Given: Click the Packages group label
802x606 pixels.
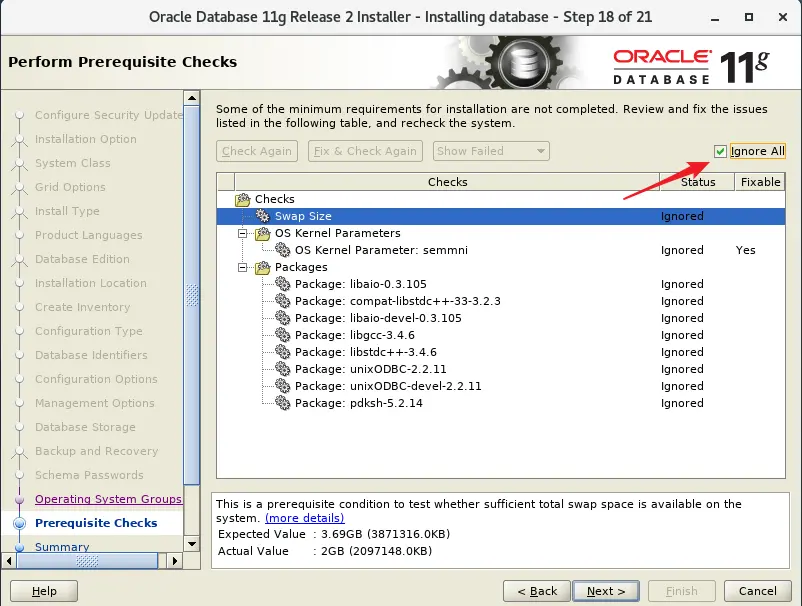Looking at the screenshot, I should (301, 267).
